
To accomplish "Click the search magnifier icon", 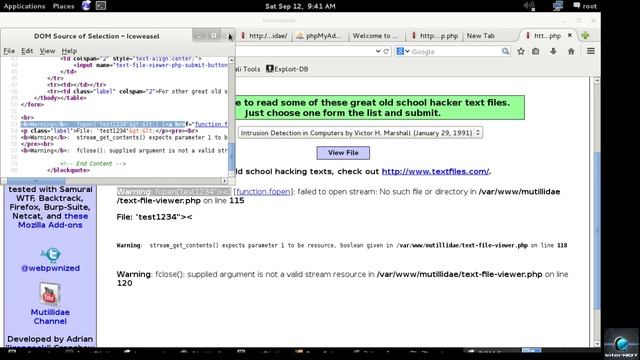I will 505,51.
